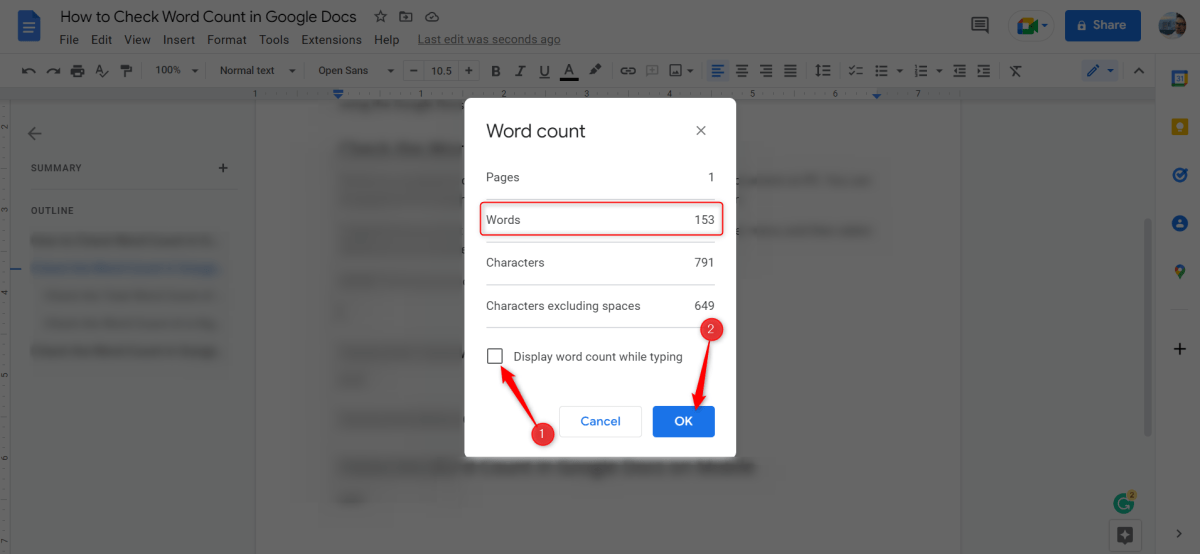
Task: Click Cancel in the Word count dialog
Action: (x=601, y=421)
